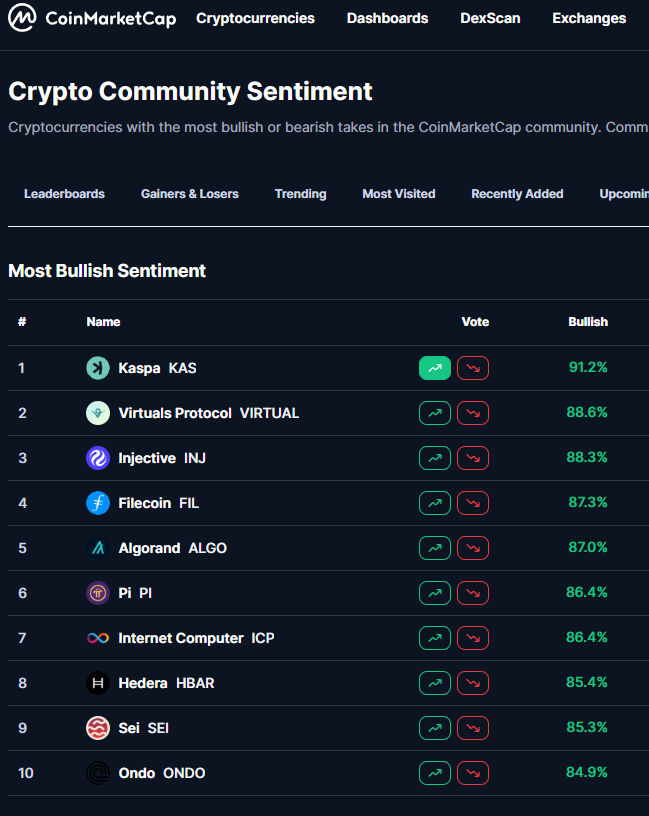Open the Dashboards menu
Screen dimensions: 649x816
387,18
